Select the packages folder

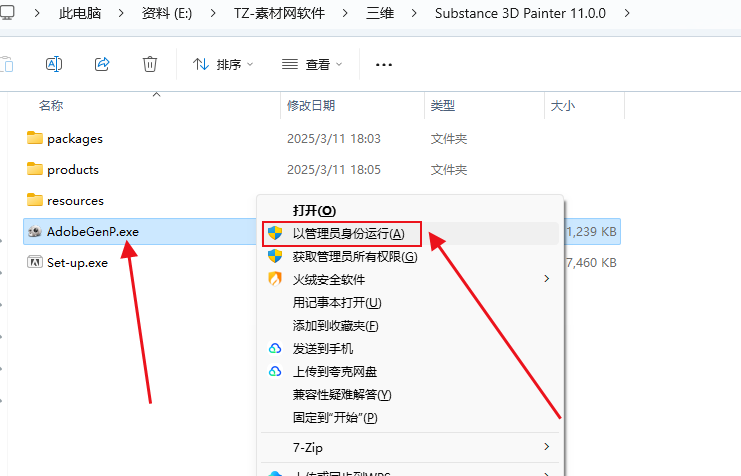point(75,138)
